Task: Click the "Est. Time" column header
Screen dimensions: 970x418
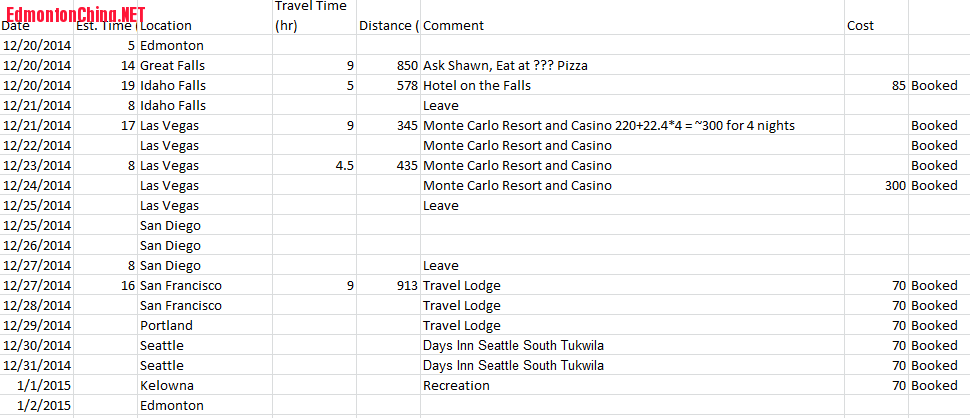Action: point(104,25)
